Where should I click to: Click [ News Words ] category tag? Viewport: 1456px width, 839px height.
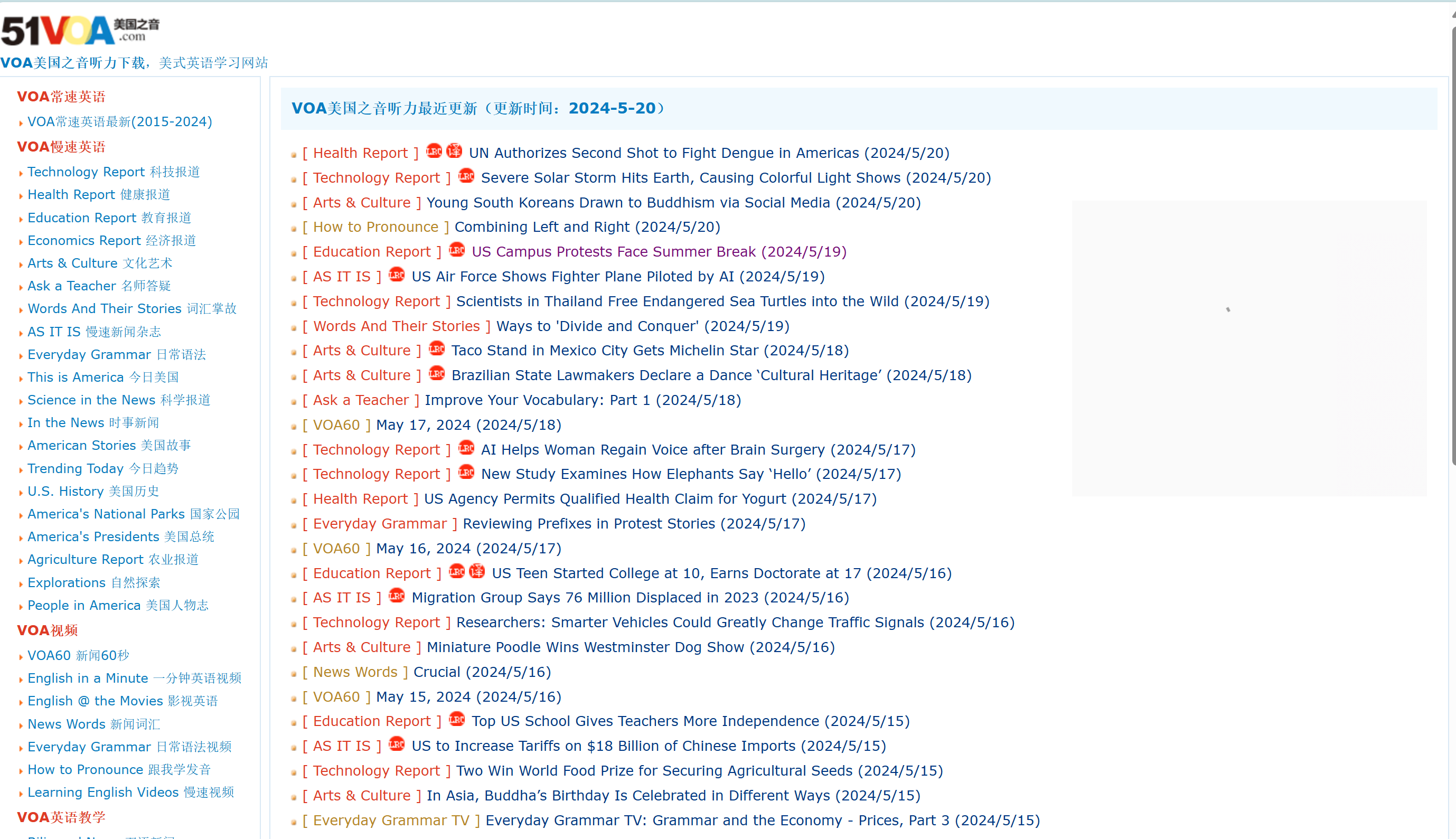[355, 672]
